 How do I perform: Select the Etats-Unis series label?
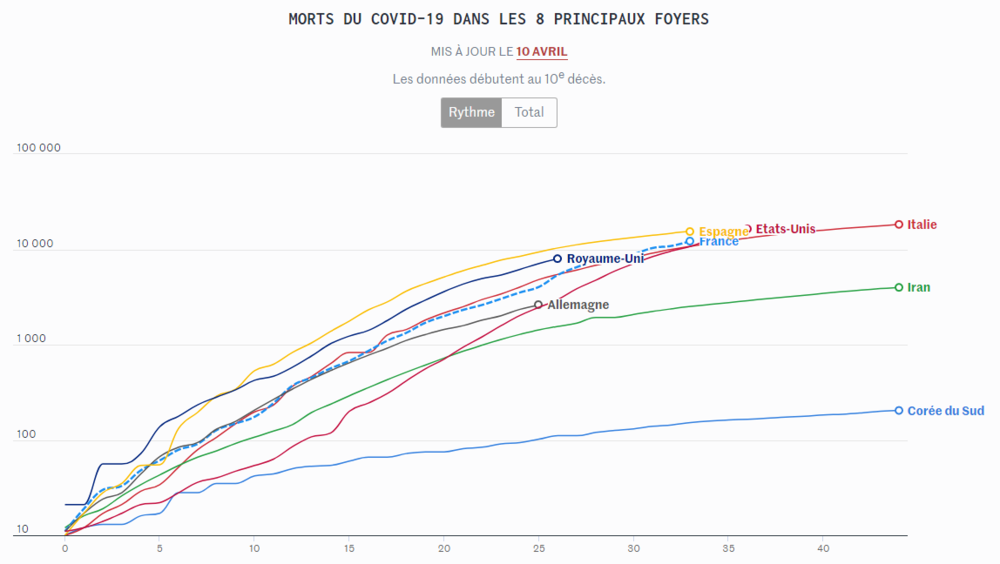click(x=786, y=229)
